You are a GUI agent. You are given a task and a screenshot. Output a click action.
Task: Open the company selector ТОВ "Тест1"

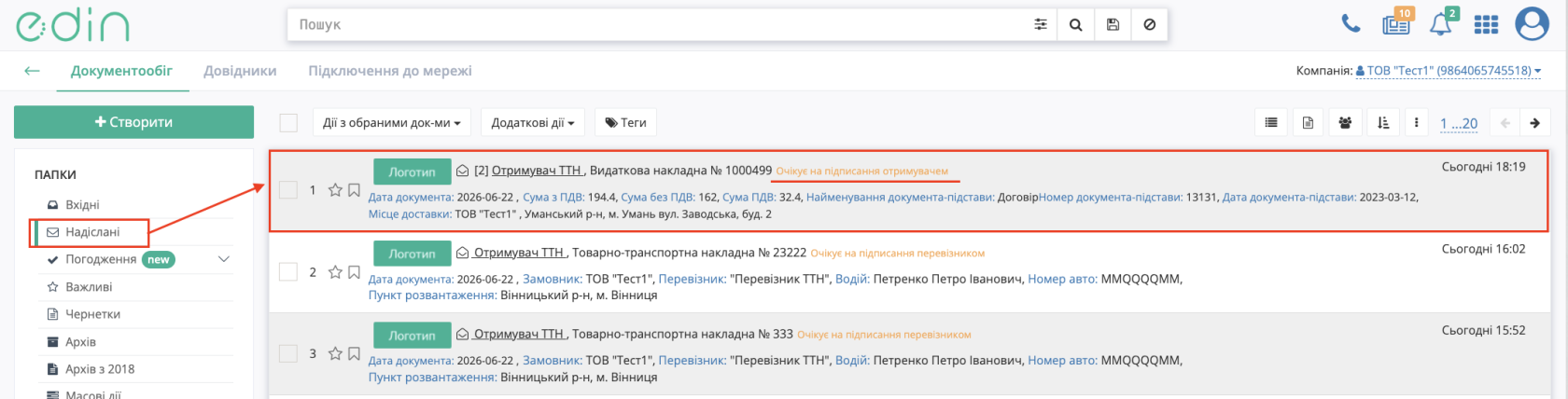point(1448,71)
